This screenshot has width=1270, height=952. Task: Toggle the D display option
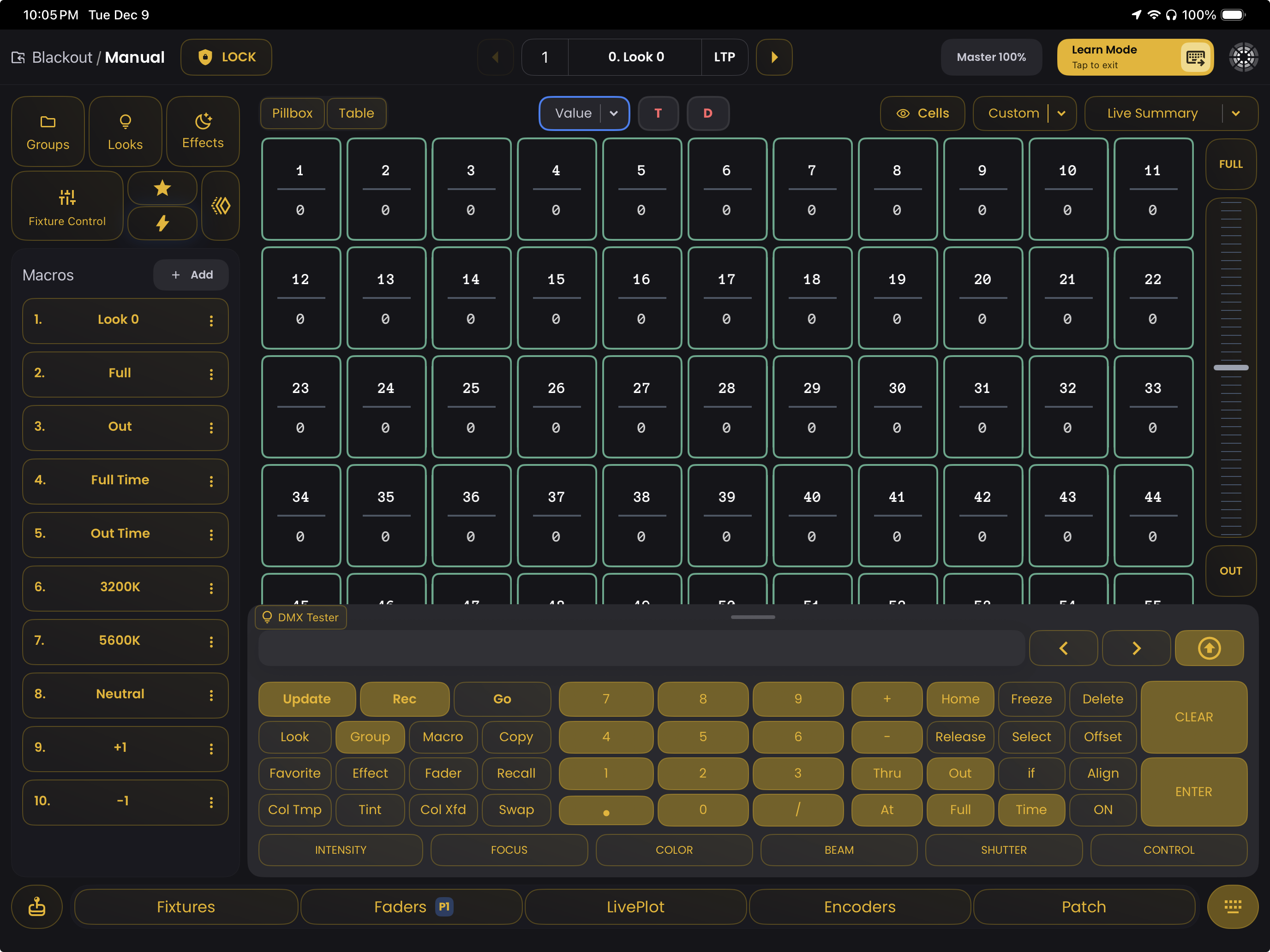click(708, 113)
